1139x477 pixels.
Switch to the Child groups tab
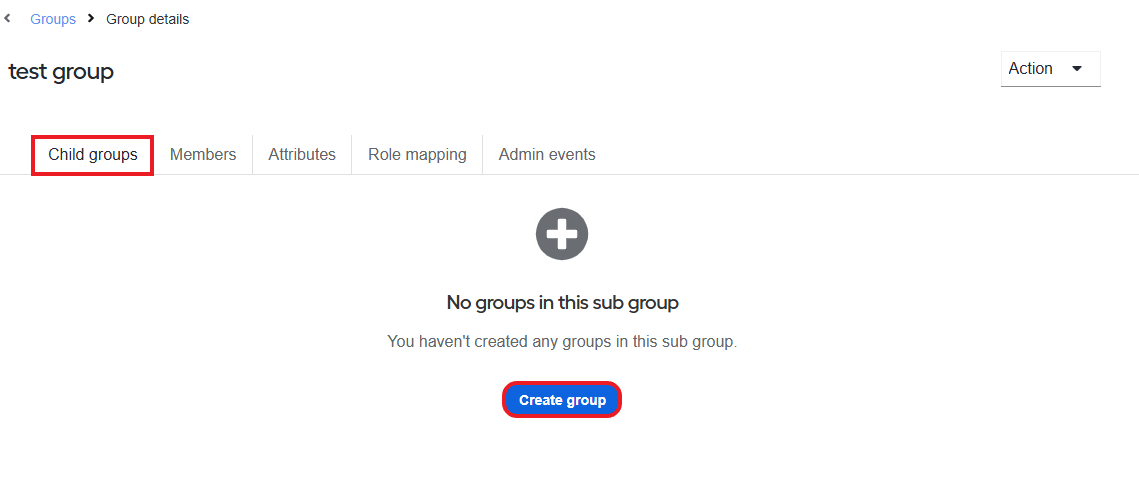[x=93, y=155]
